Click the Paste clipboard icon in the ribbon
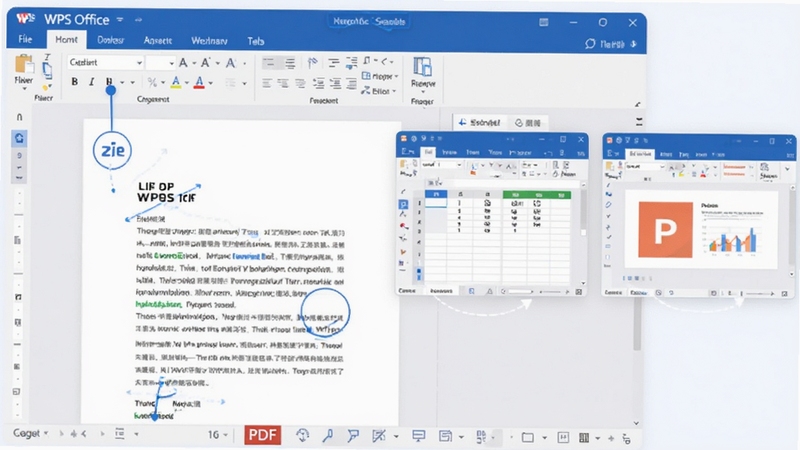The image size is (800, 450). click(x=23, y=65)
